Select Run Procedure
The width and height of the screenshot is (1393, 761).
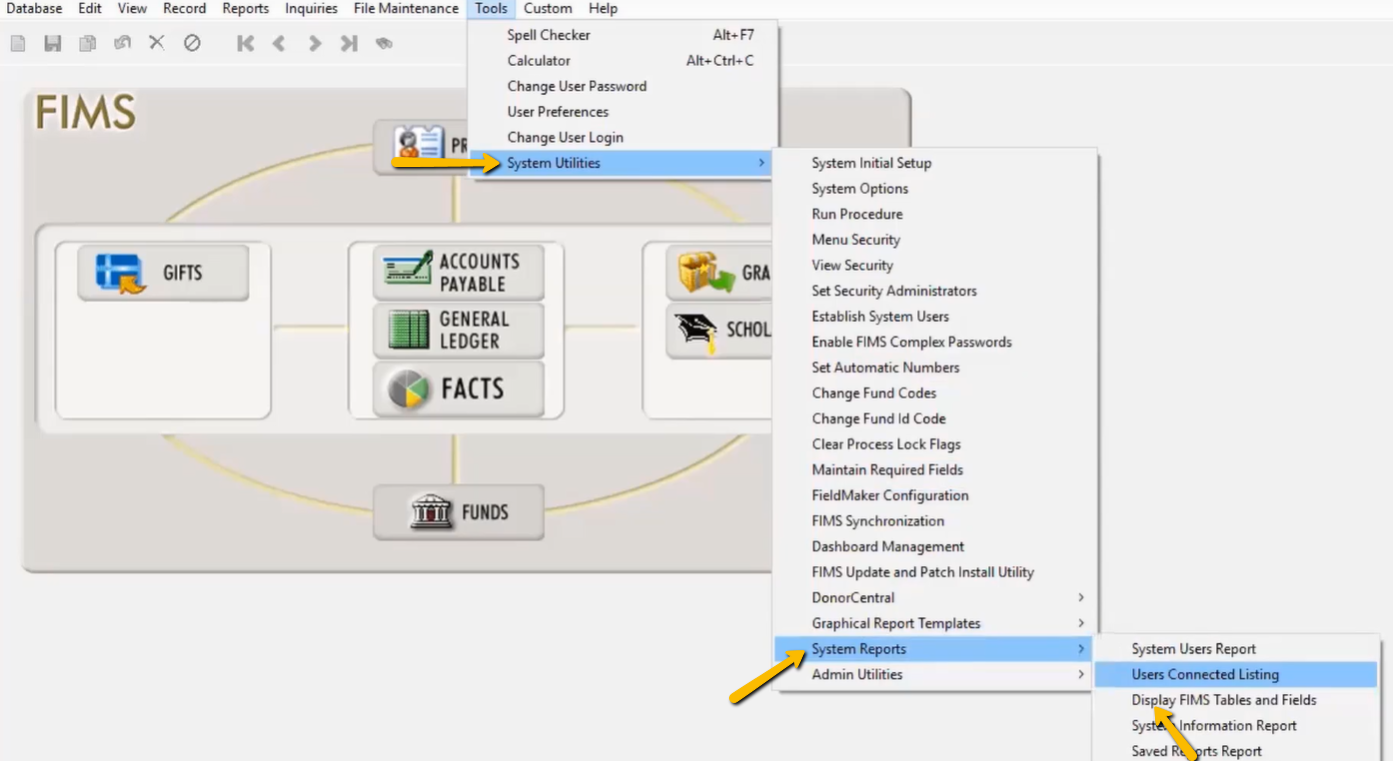click(x=935, y=214)
